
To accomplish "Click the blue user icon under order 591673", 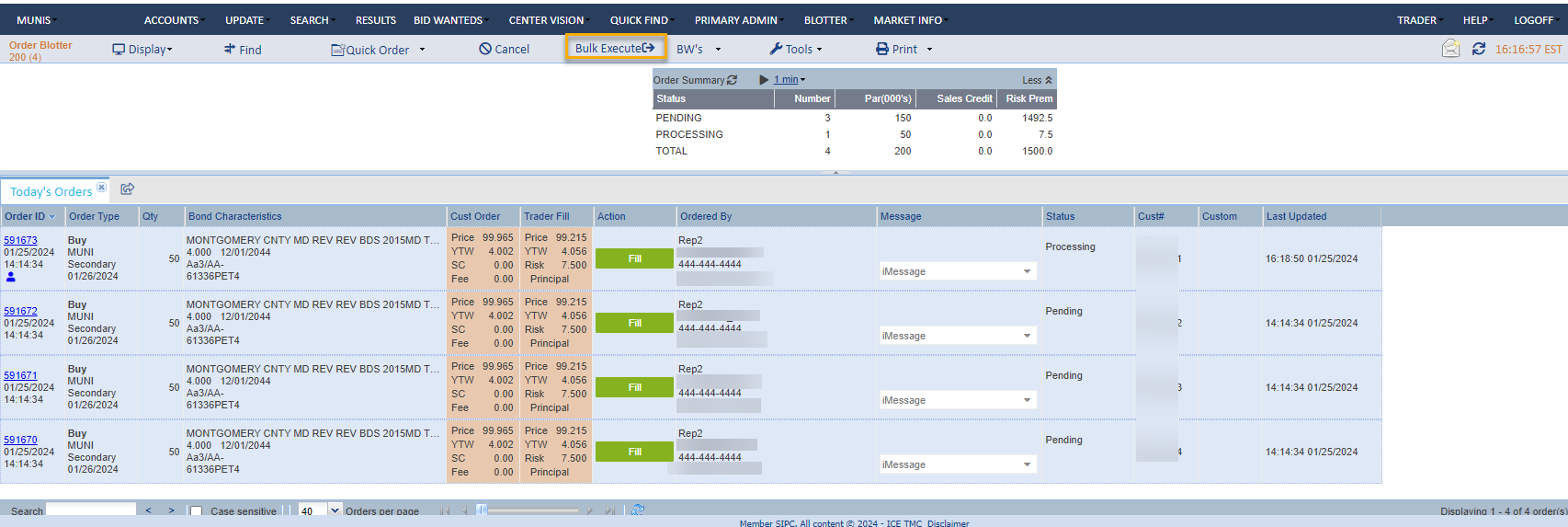I will [x=11, y=277].
